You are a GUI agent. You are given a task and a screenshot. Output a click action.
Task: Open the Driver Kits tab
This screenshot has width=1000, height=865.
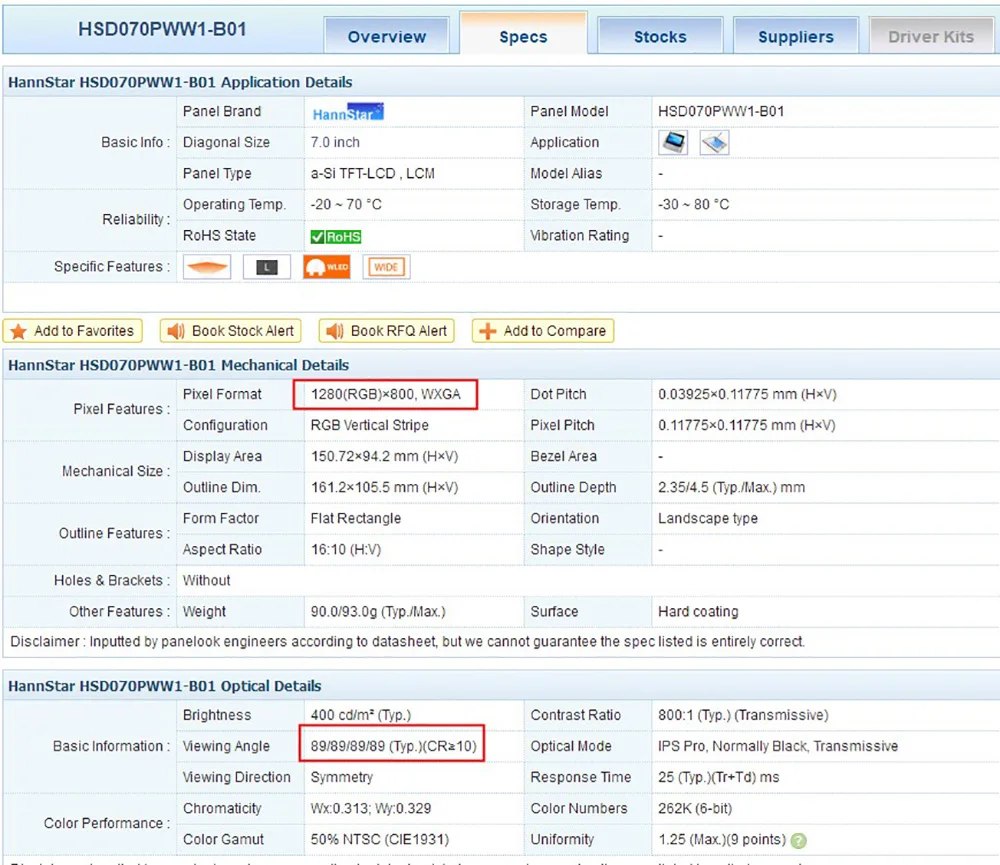(930, 36)
